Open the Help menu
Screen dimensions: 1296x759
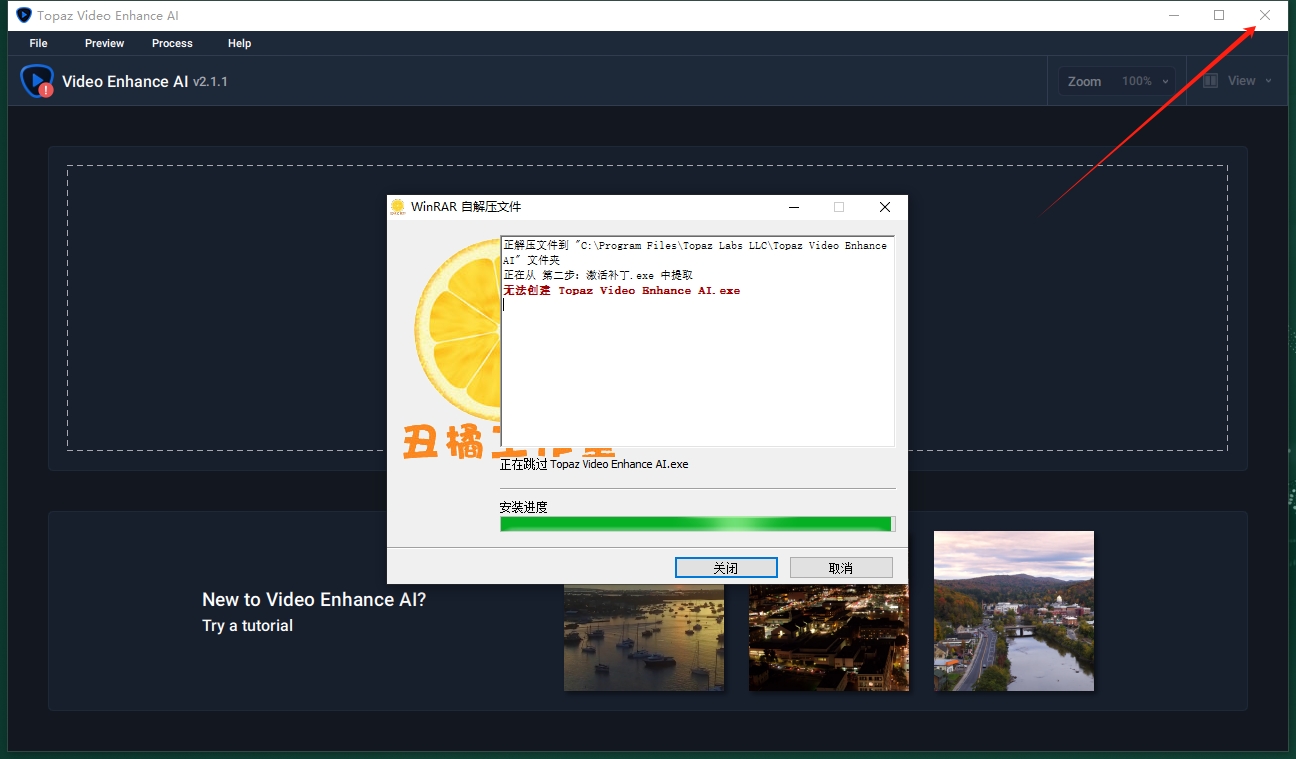coord(239,43)
